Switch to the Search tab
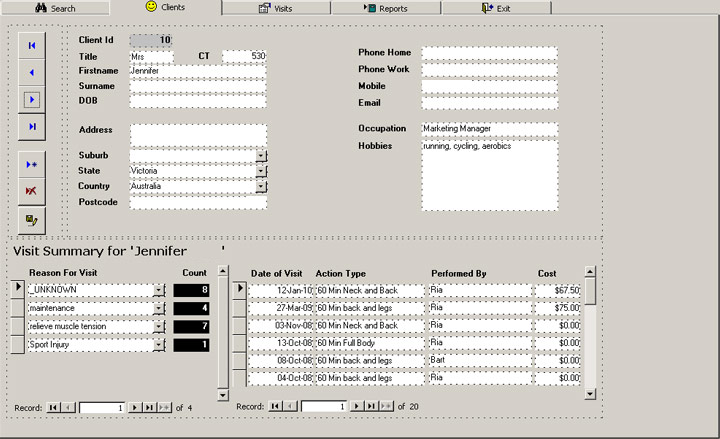Viewport: 720px width, 439px height. (x=55, y=8)
